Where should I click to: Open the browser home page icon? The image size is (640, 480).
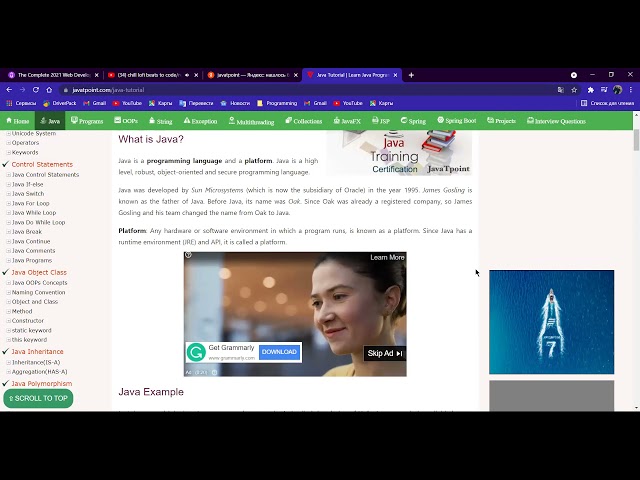[49, 90]
